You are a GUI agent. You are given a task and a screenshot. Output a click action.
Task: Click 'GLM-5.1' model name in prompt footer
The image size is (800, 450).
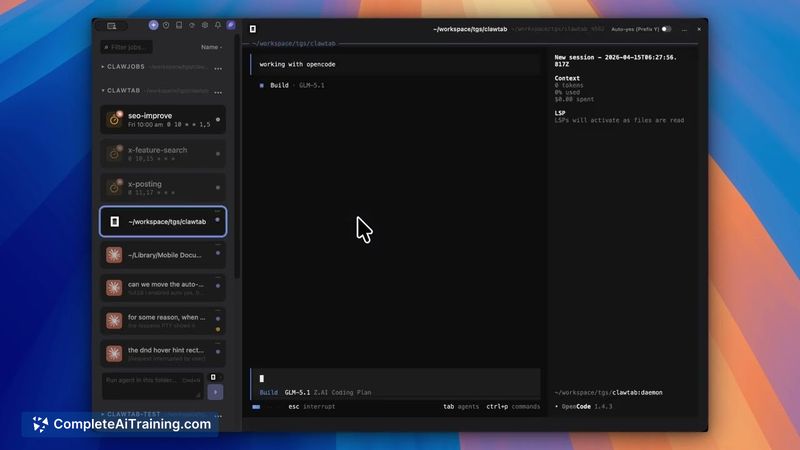(x=297, y=392)
